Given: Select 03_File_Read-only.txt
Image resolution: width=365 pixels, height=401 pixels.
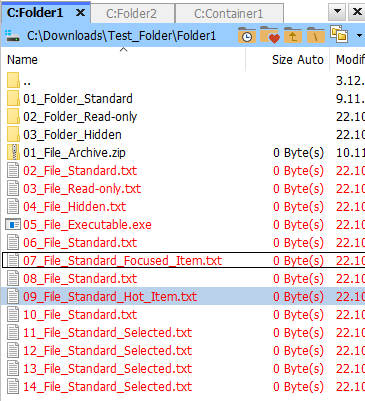Looking at the screenshot, I should point(82,189).
